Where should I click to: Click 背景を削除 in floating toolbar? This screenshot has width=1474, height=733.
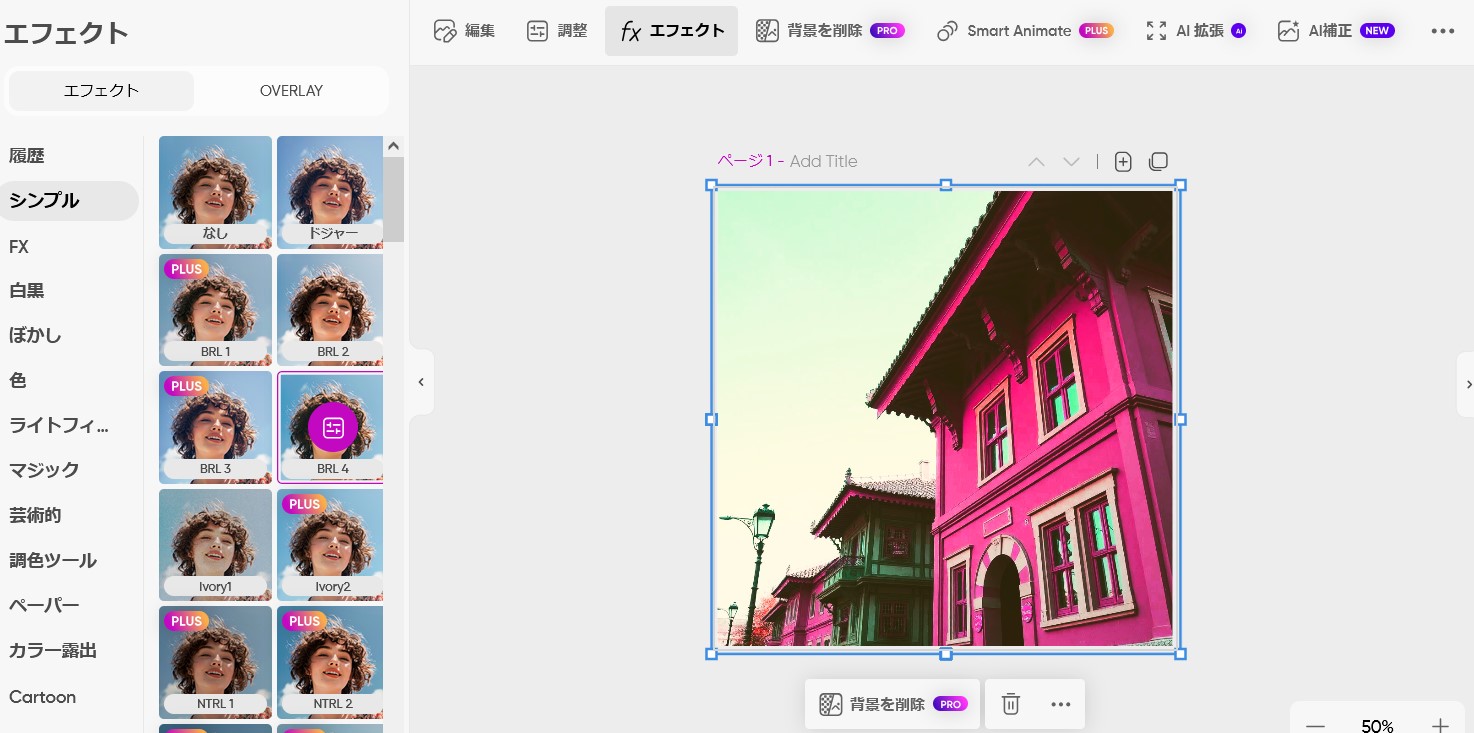892,704
